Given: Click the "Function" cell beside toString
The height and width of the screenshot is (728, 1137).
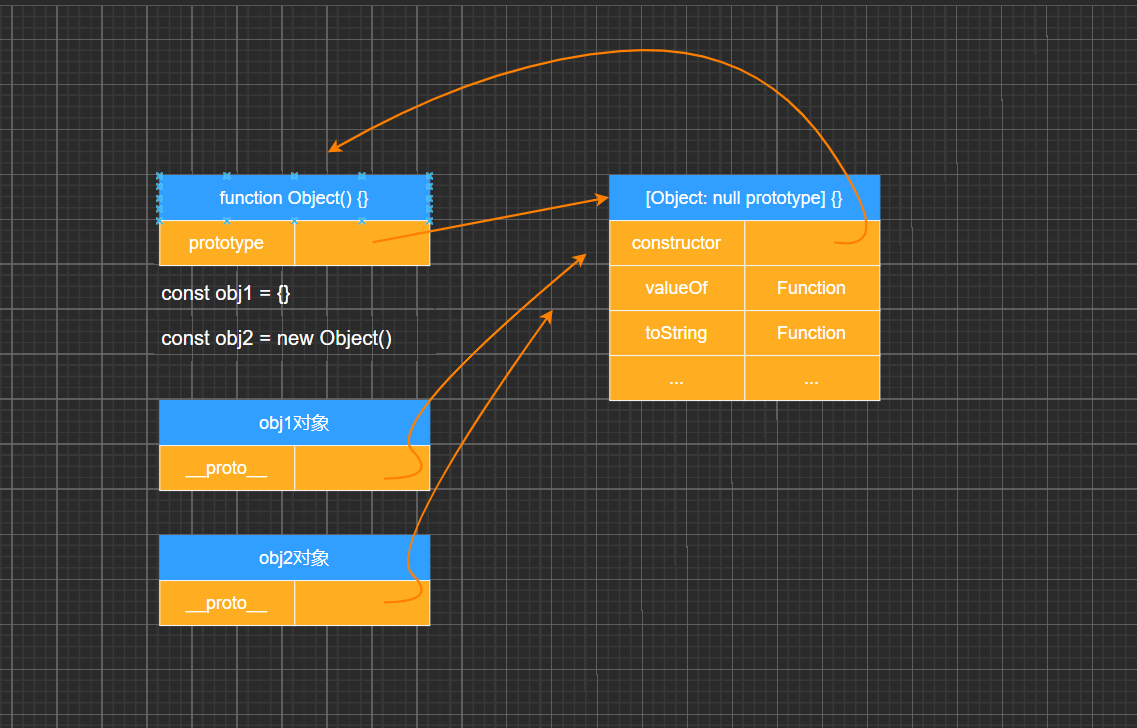Looking at the screenshot, I should [x=811, y=332].
